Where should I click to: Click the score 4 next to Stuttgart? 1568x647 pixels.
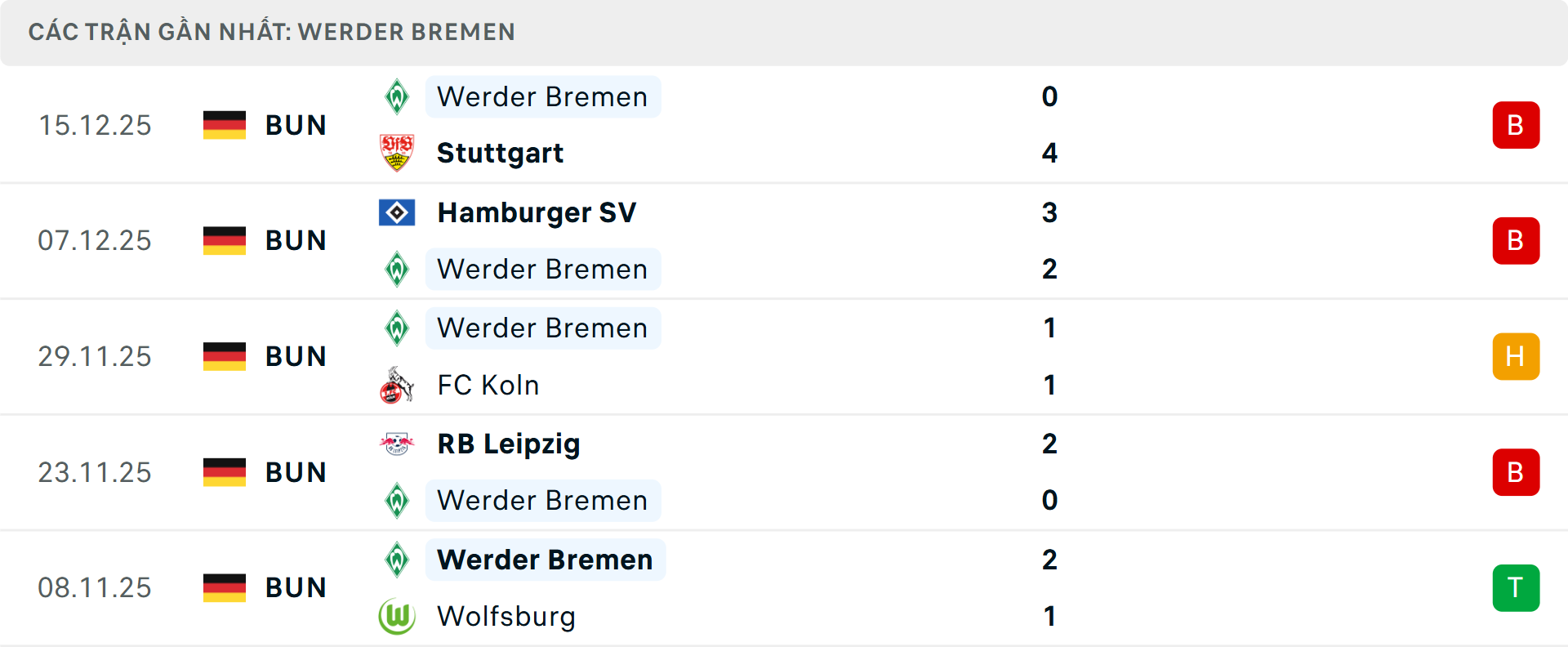(x=1049, y=153)
